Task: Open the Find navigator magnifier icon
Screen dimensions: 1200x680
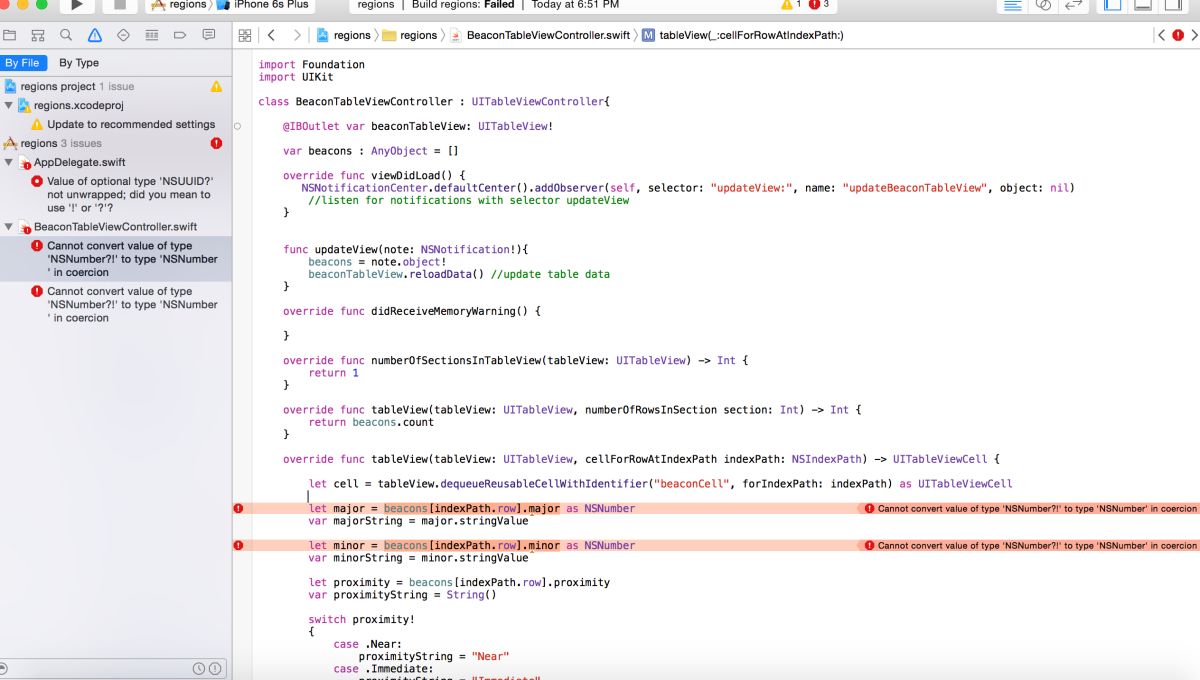Action: point(66,35)
